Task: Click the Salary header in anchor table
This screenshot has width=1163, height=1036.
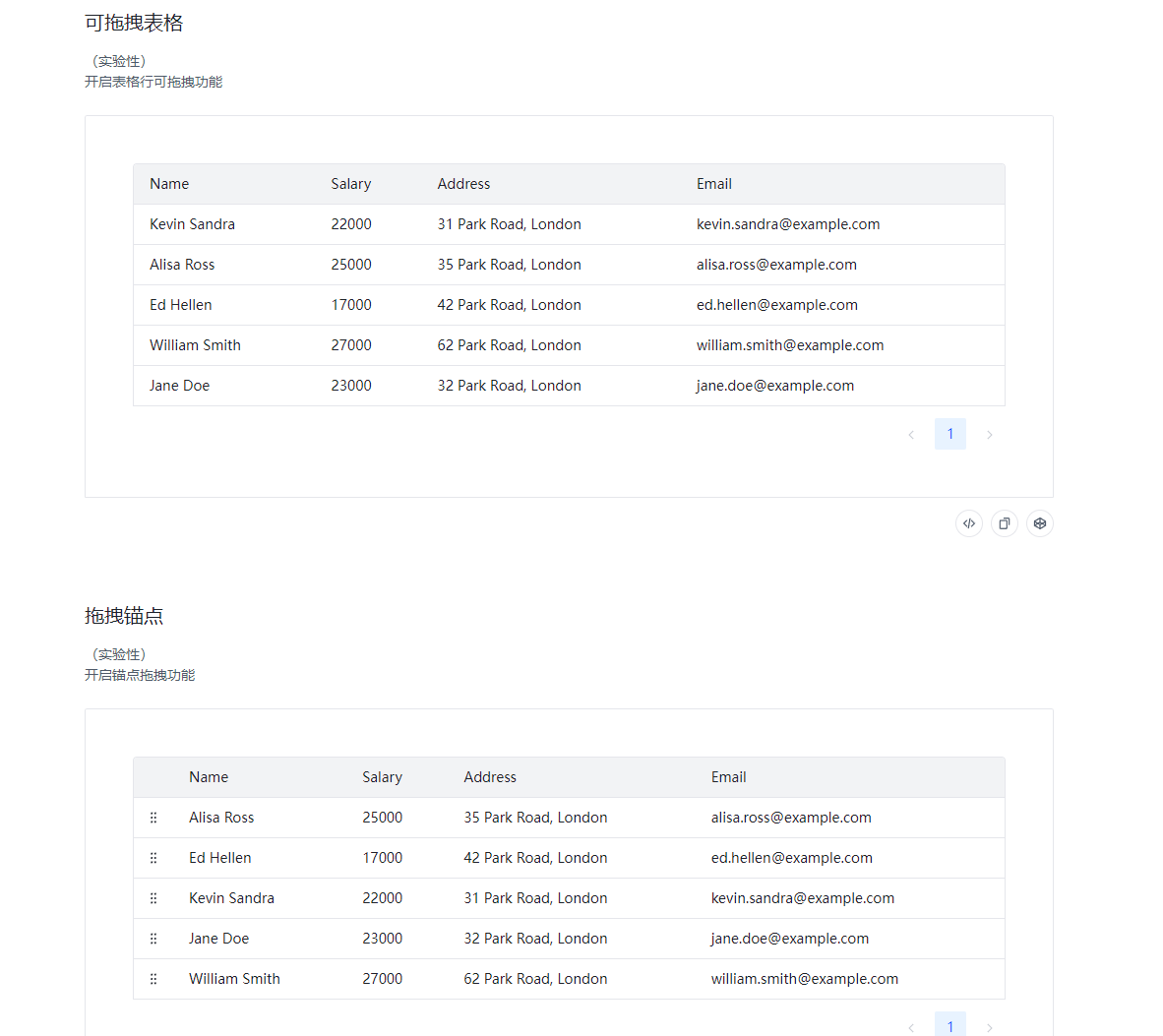Action: (x=382, y=777)
